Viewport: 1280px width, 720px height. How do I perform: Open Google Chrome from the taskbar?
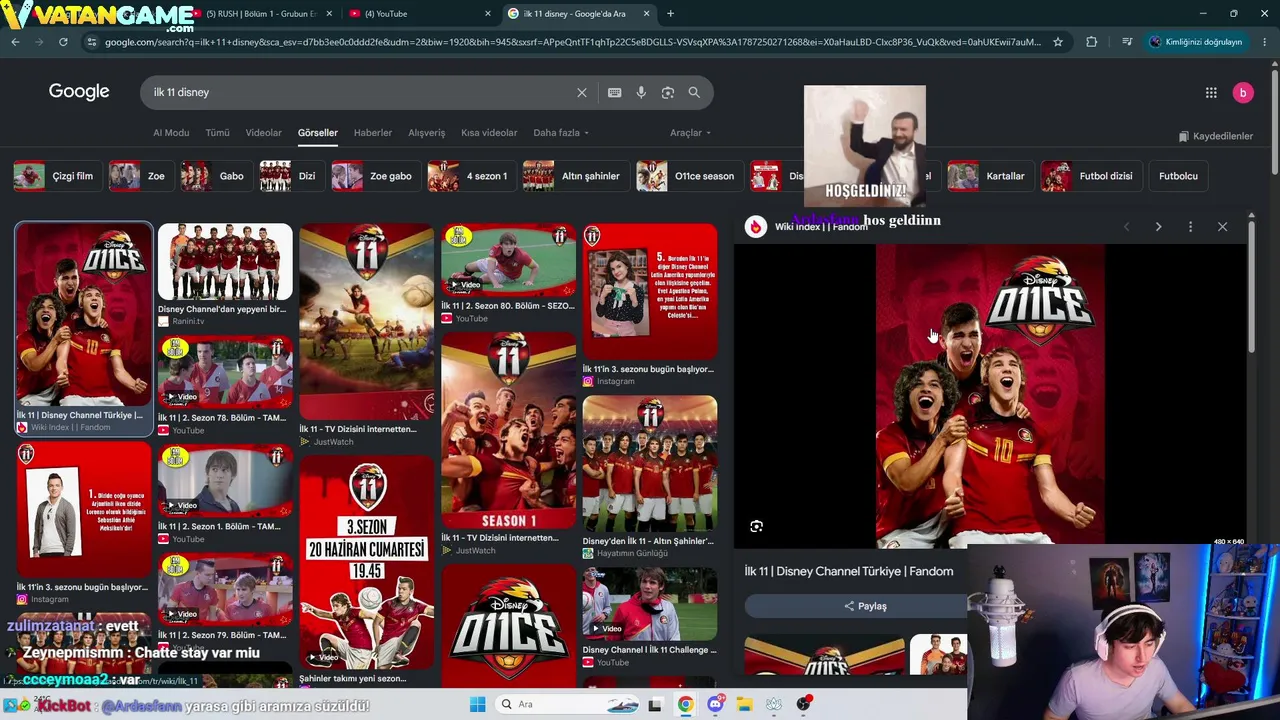(x=685, y=704)
